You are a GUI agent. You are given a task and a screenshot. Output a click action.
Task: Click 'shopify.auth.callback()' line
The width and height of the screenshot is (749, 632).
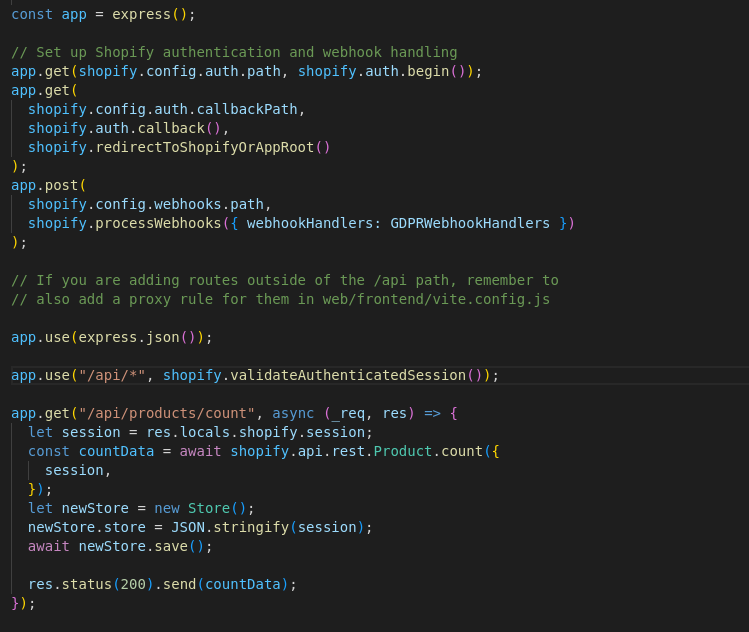[128, 129]
